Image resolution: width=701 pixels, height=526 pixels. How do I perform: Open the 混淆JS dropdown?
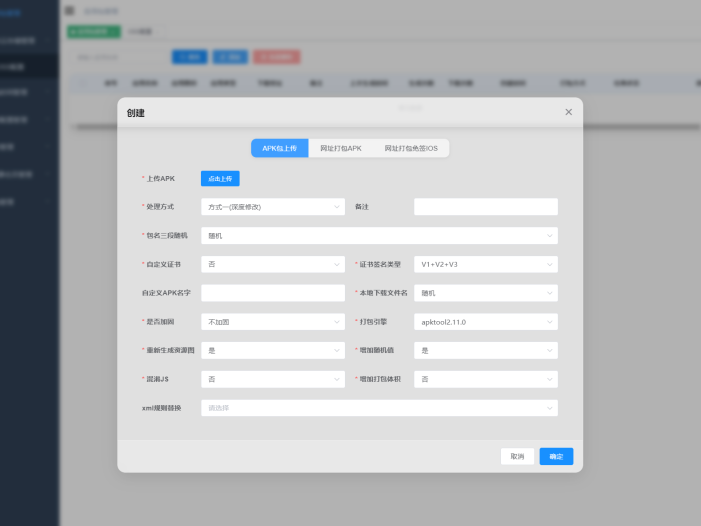pyautogui.click(x=272, y=379)
